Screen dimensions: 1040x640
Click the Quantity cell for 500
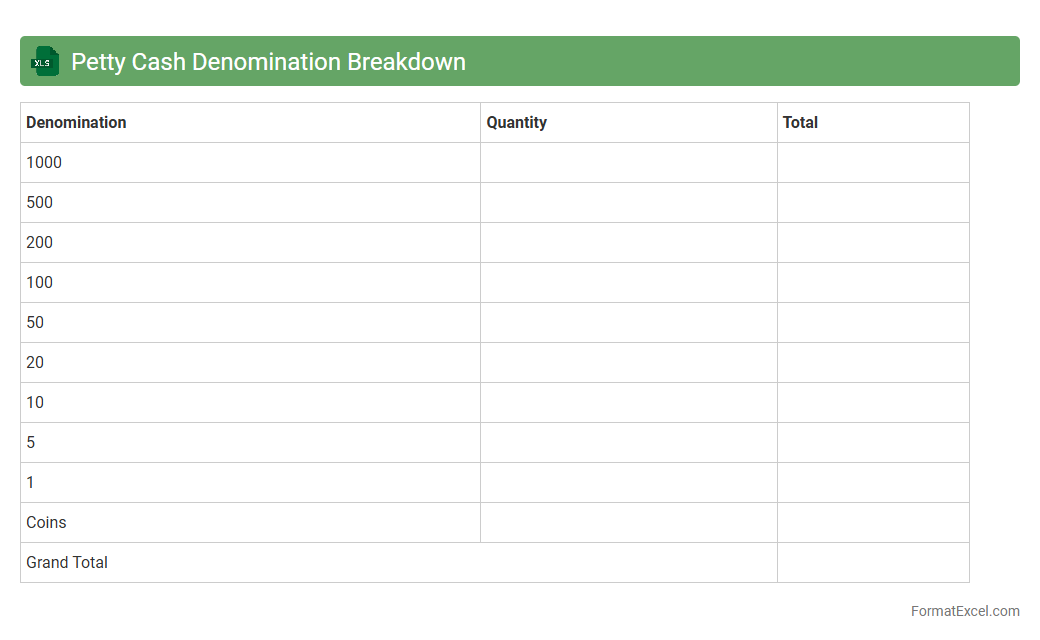[x=628, y=202]
